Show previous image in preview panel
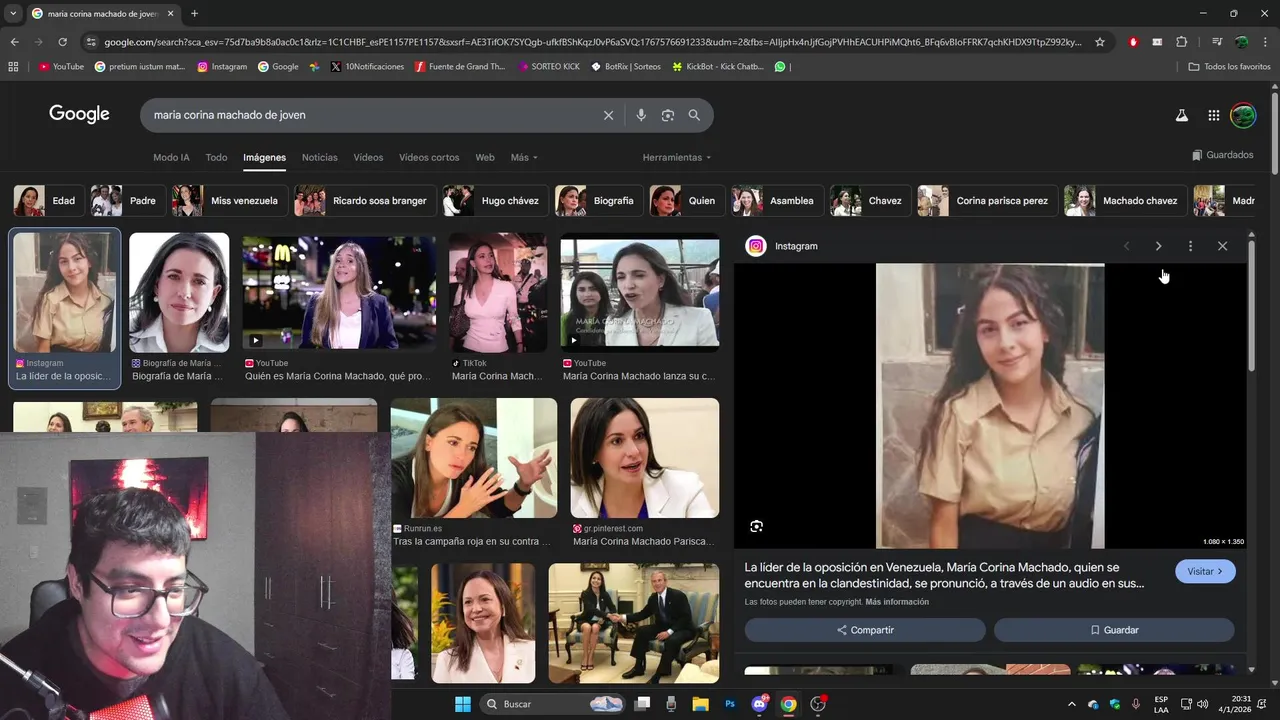Screen dimensions: 1280x720 tap(1127, 246)
